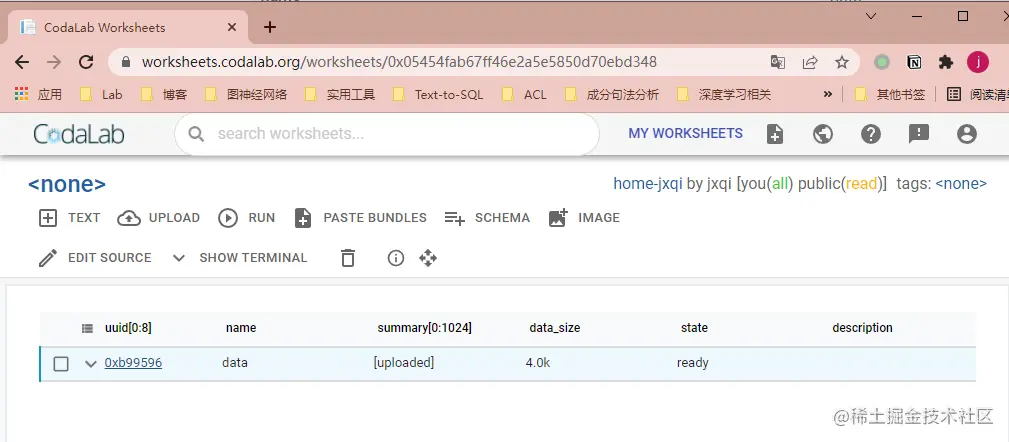Open the translate page icon

[777, 62]
